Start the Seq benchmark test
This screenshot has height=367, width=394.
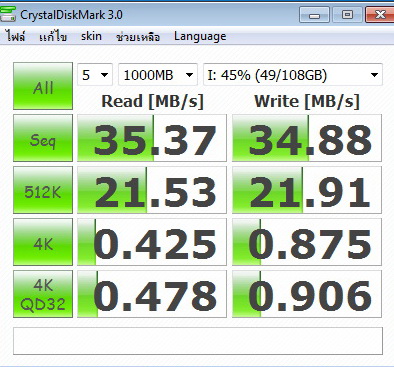click(x=43, y=138)
